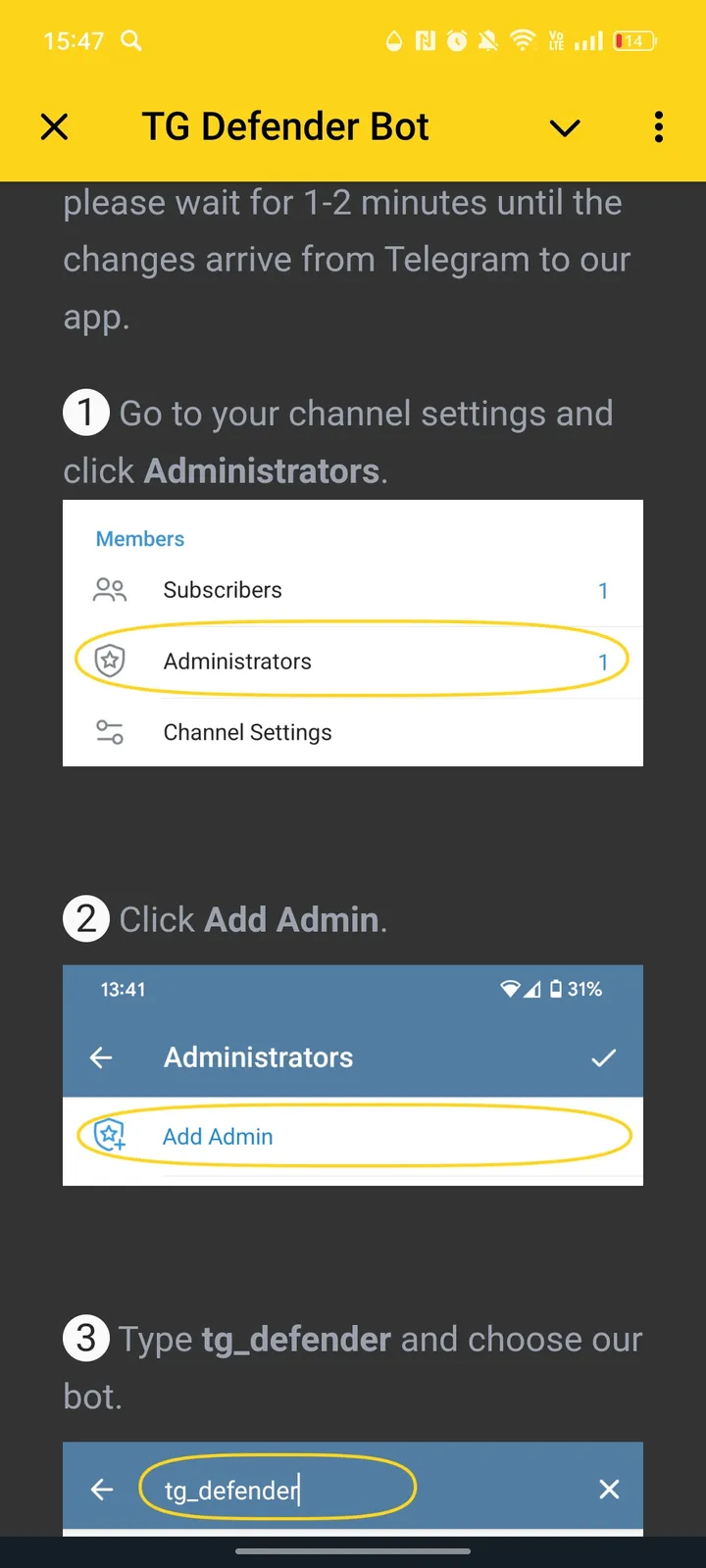Close the TG Defender Bot web view
The width and height of the screenshot is (706, 1568).
55,126
